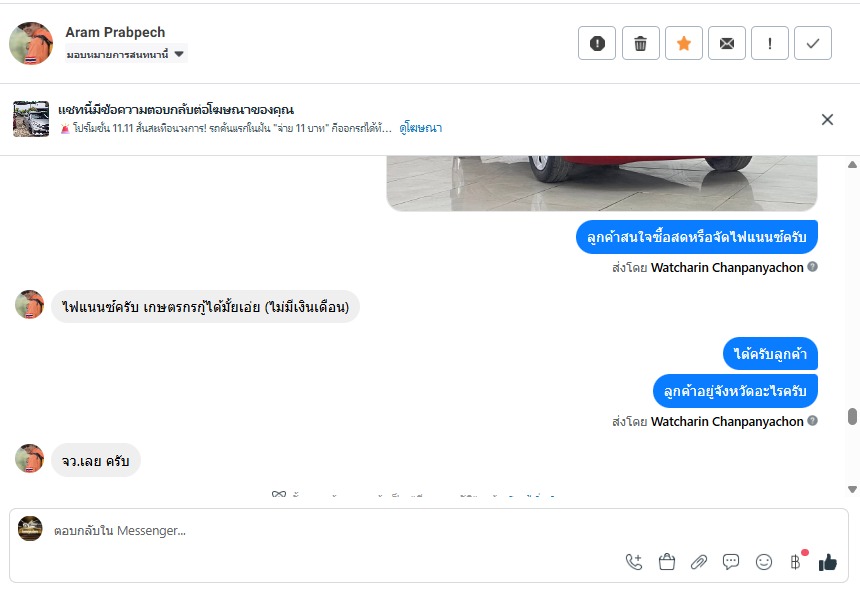Click the spam report octagon icon
This screenshot has width=860, height=589.
click(x=597, y=43)
